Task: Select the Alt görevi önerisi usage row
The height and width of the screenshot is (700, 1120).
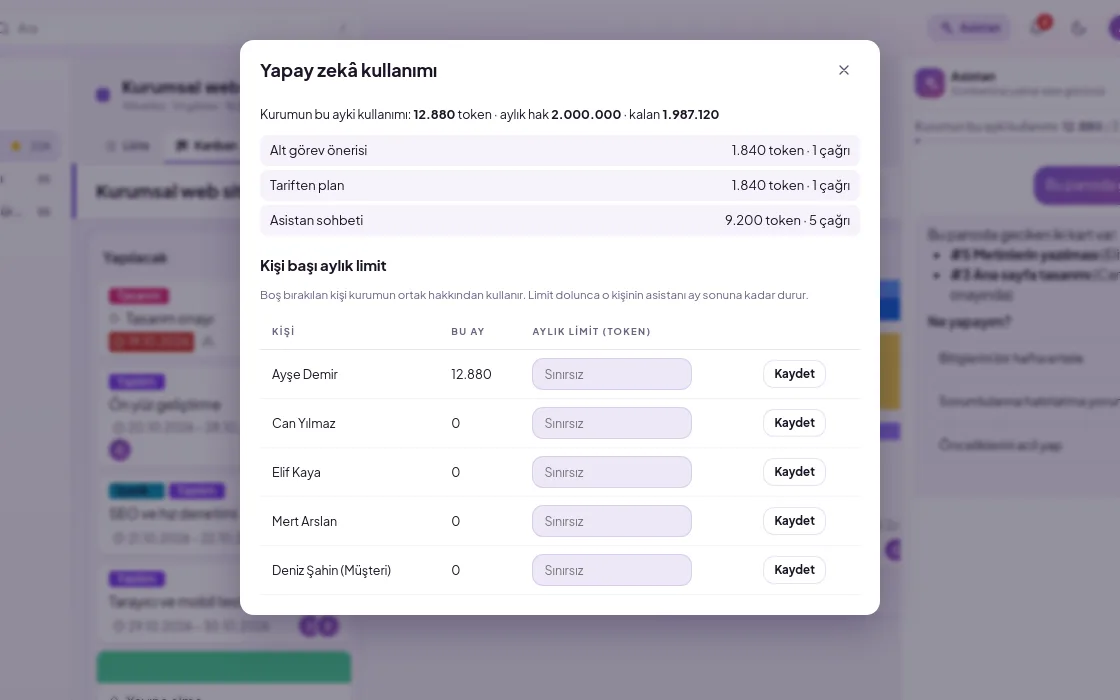Action: (560, 151)
